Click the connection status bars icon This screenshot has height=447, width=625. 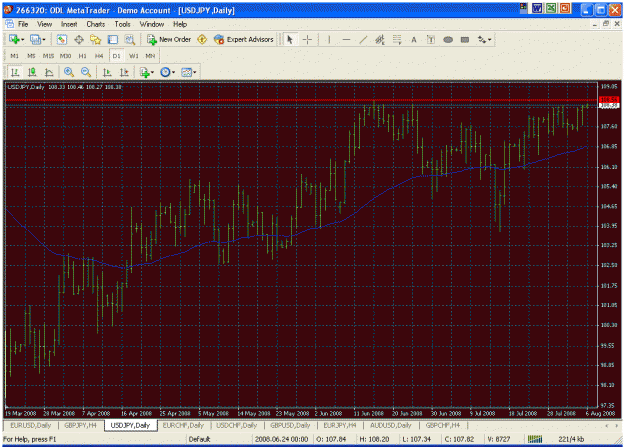tap(535, 439)
